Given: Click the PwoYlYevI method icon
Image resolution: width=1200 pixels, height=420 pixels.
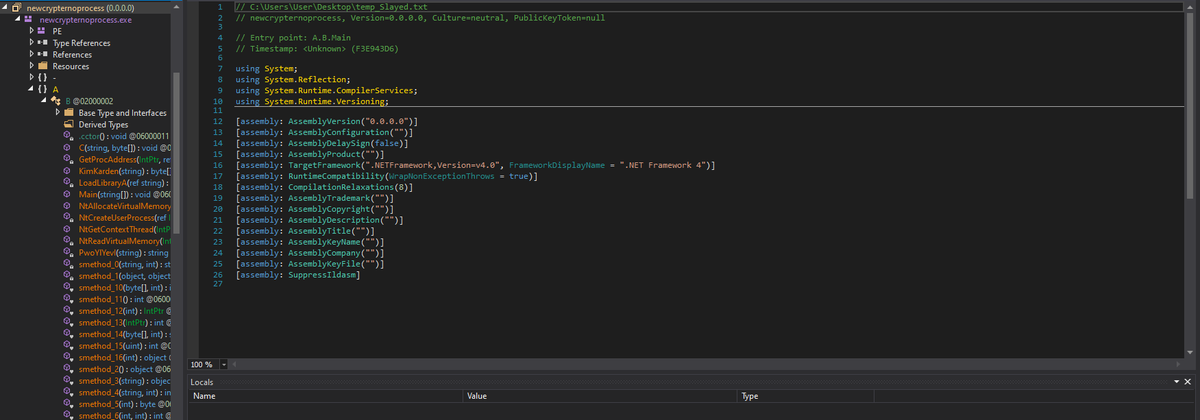Looking at the screenshot, I should [x=70, y=252].
